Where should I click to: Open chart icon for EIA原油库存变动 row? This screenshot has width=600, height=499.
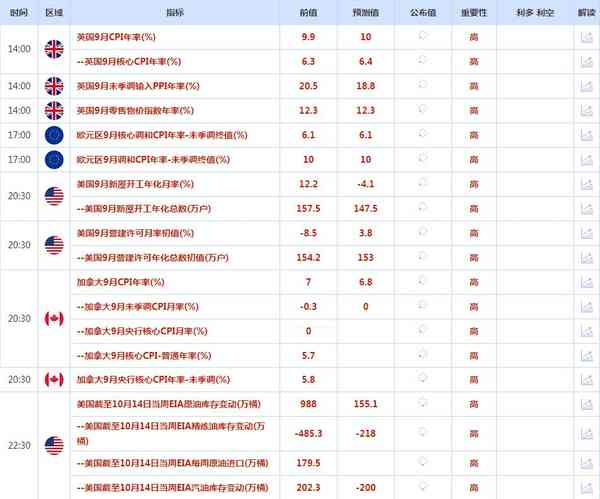(586, 404)
